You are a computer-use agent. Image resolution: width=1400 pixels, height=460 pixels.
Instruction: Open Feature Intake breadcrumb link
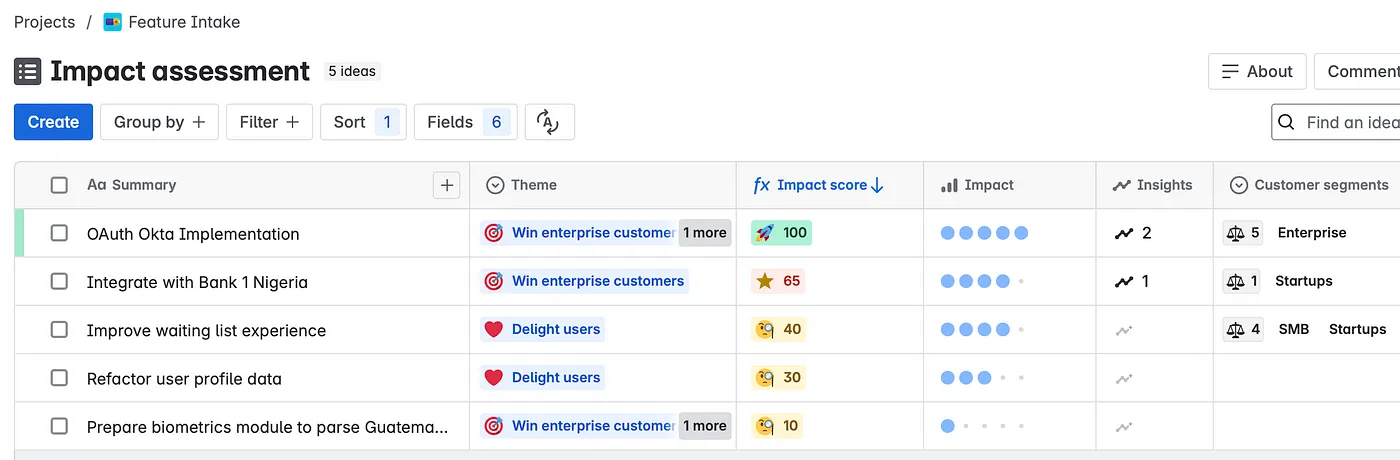tap(184, 21)
